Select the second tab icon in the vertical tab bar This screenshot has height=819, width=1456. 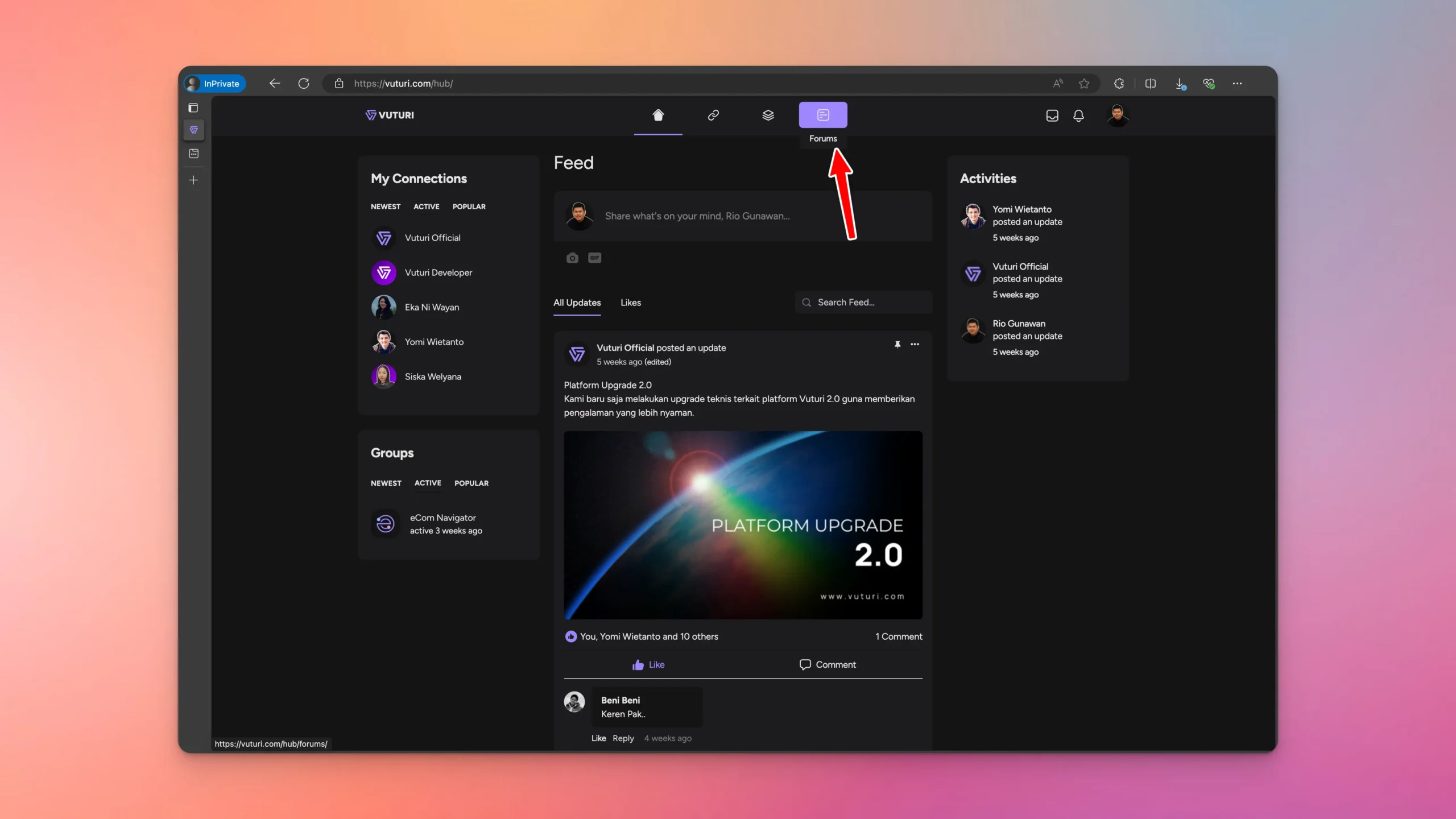point(194,154)
